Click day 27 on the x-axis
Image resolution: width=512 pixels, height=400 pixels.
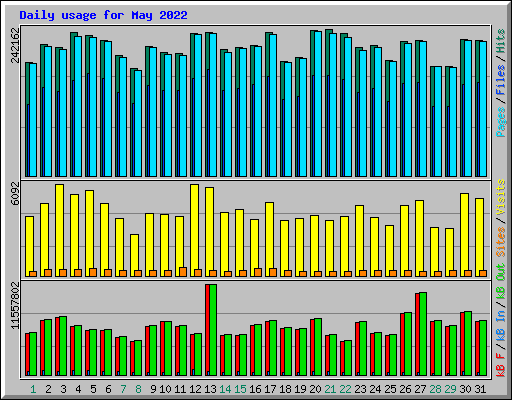click(x=420, y=389)
